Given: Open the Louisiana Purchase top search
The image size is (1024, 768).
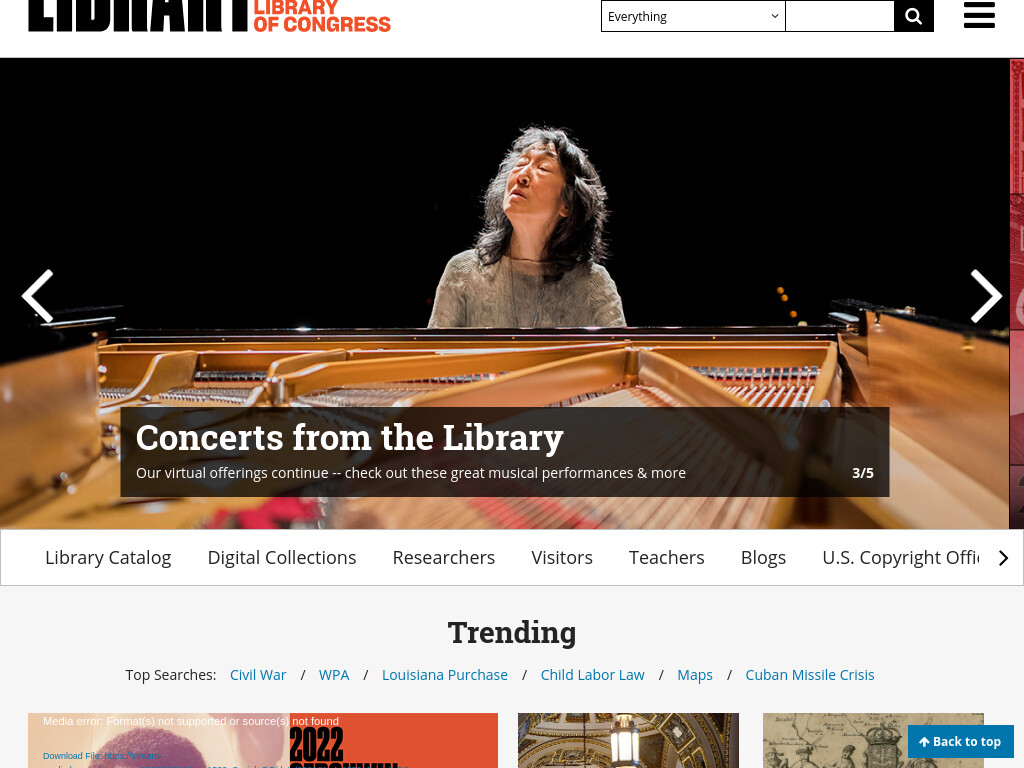Looking at the screenshot, I should [445, 675].
